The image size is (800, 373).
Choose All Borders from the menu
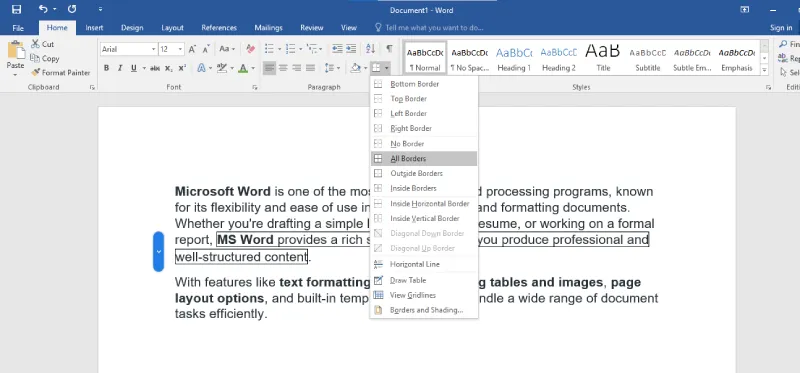424,159
